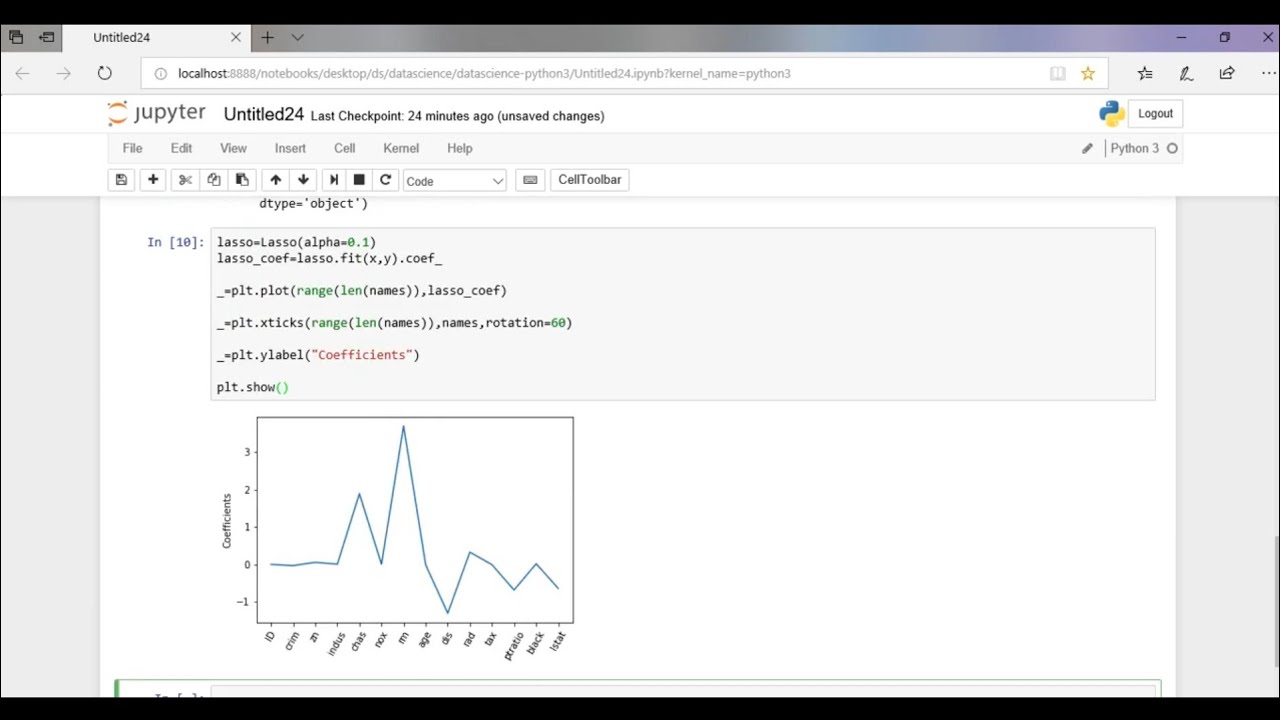The image size is (1280, 720).
Task: Select the Untitled24 browser tab
Action: click(x=156, y=37)
